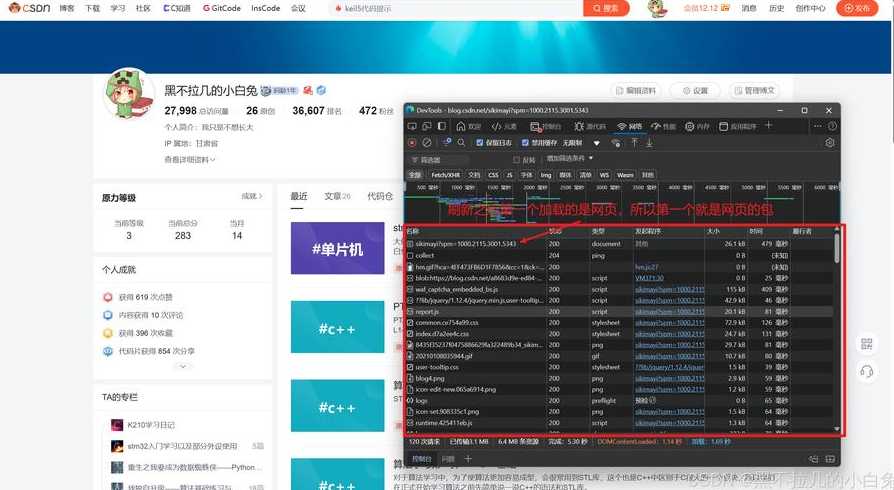Clear the network log icon

pos(426,143)
